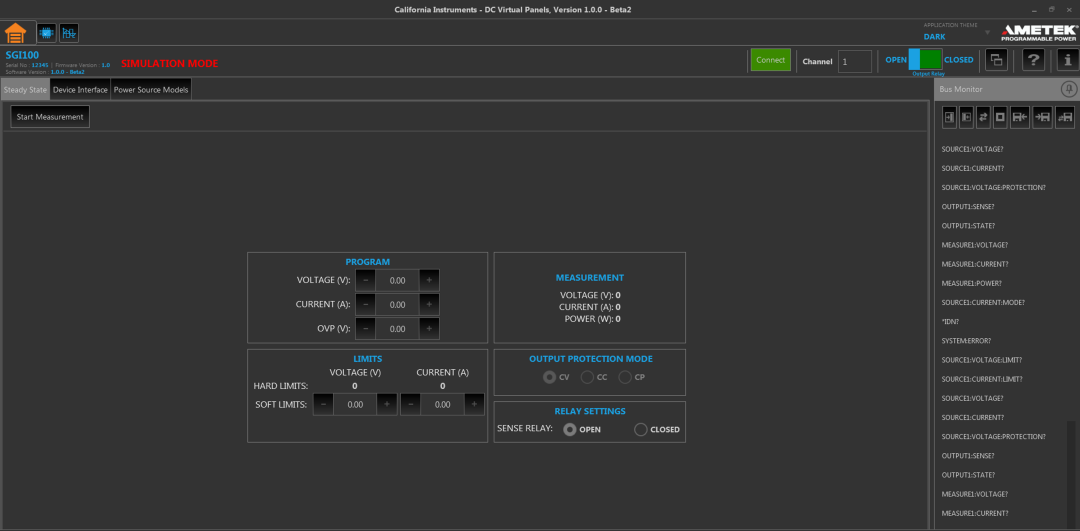Click the red SIMULATION MODE label
The image size is (1080, 531).
[x=169, y=63]
